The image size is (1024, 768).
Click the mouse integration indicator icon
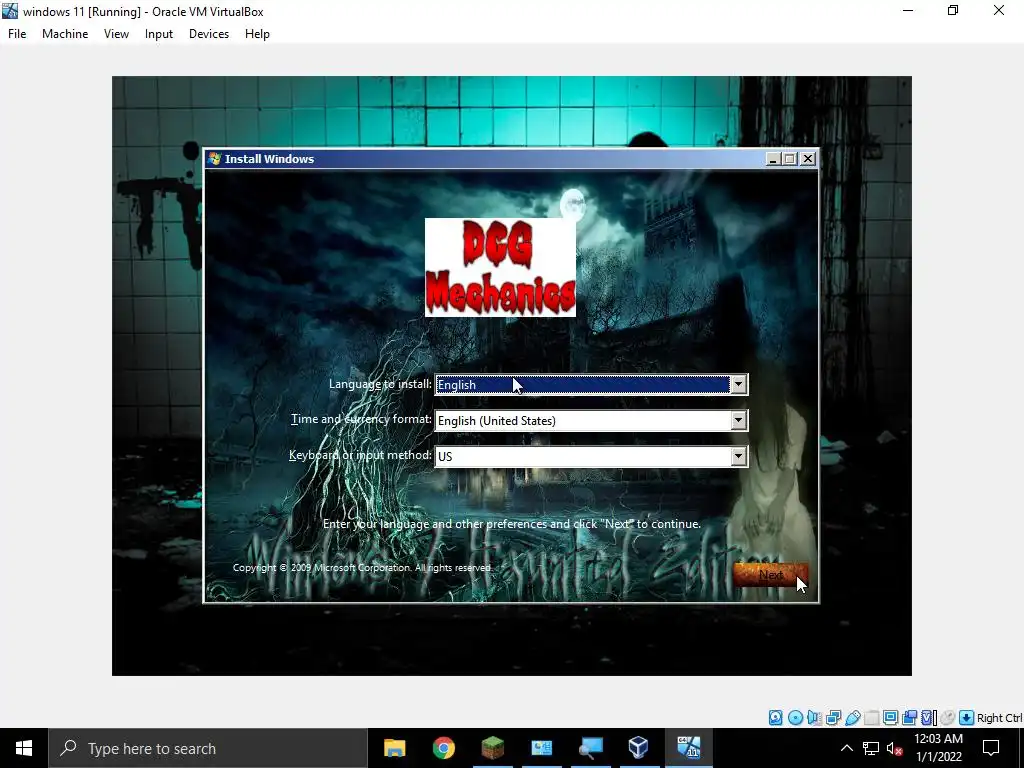(x=948, y=718)
